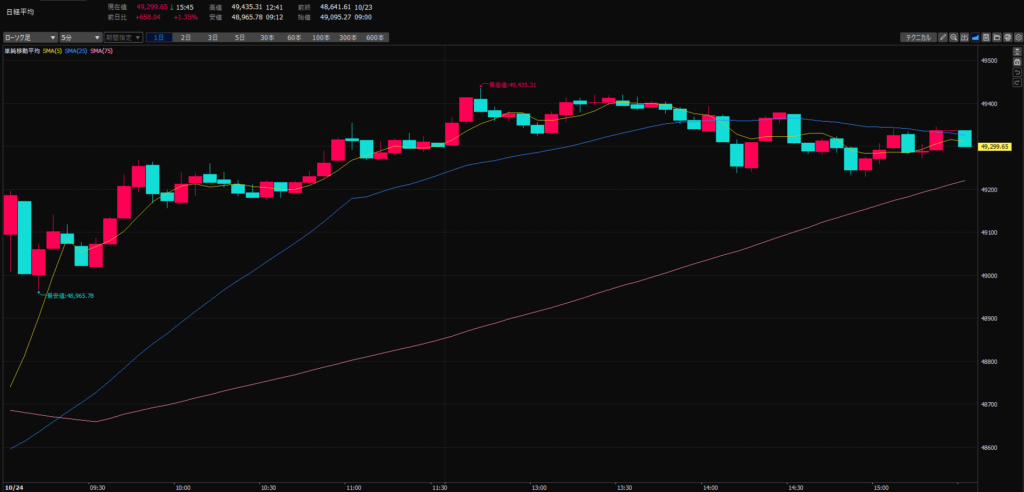This screenshot has width=1024, height=492.
Task: Select the 1日 period tab
Action: 158,37
